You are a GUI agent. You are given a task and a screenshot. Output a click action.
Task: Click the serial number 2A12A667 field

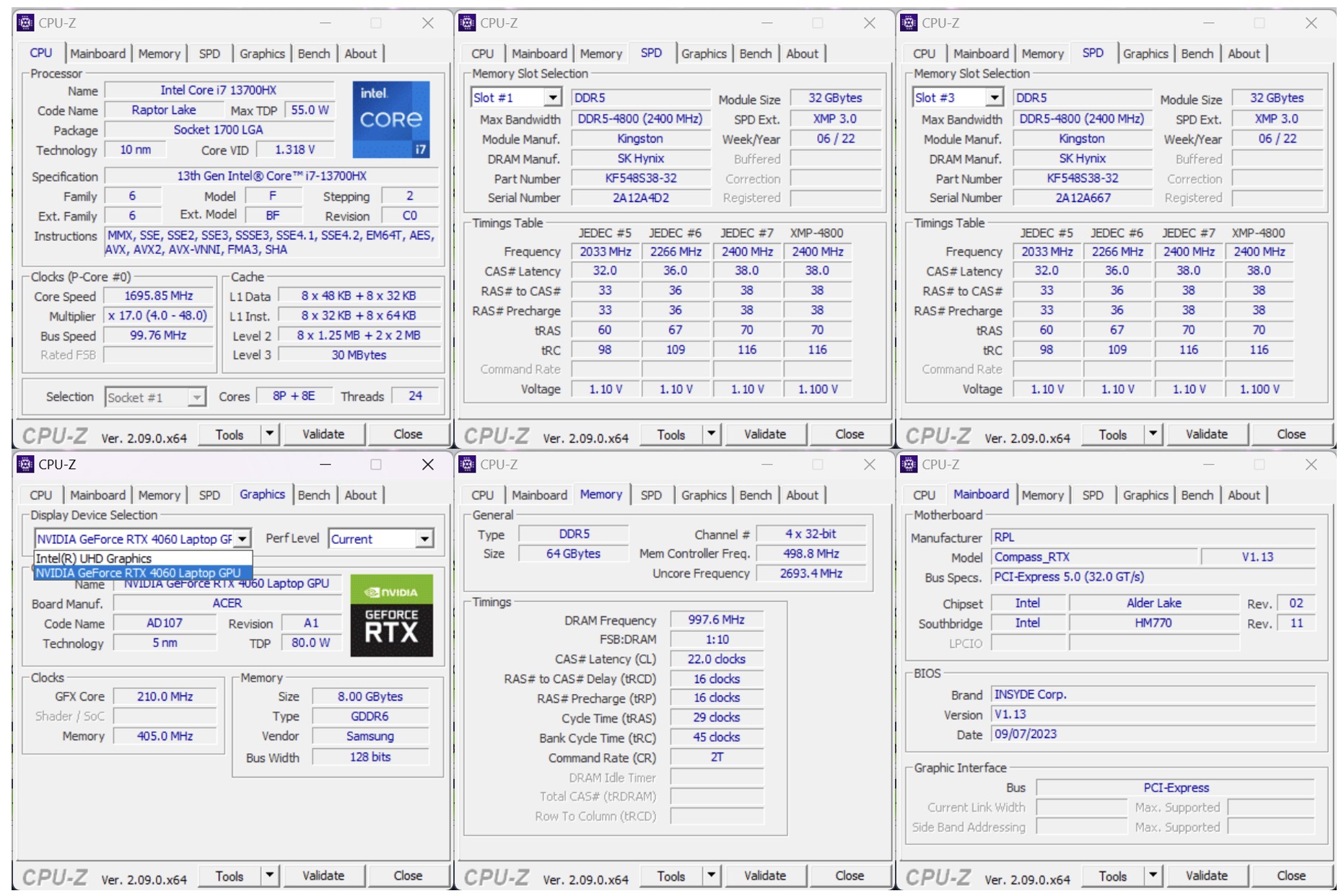click(x=1083, y=198)
